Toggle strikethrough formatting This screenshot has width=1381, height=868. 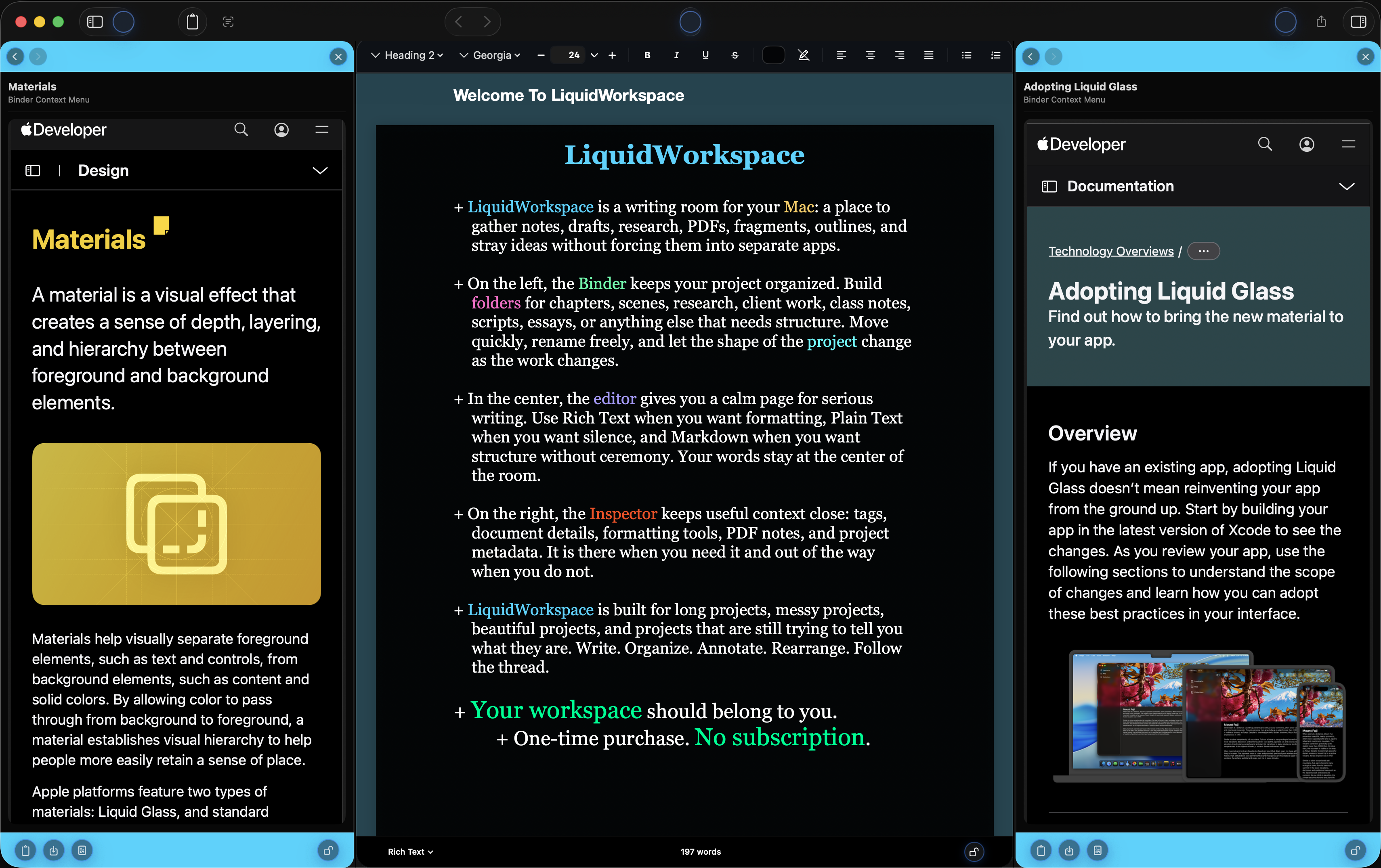point(735,55)
